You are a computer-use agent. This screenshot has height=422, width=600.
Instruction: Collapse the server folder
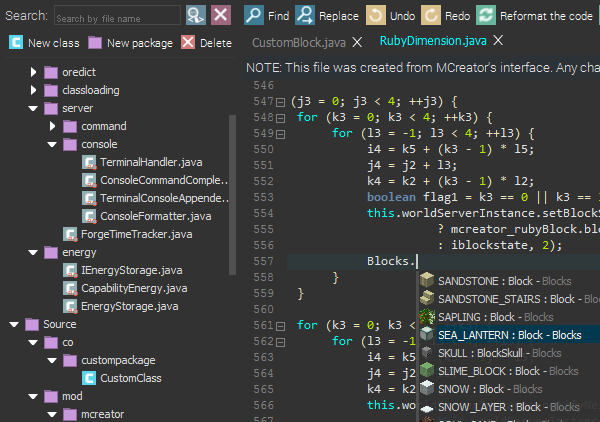click(33, 108)
